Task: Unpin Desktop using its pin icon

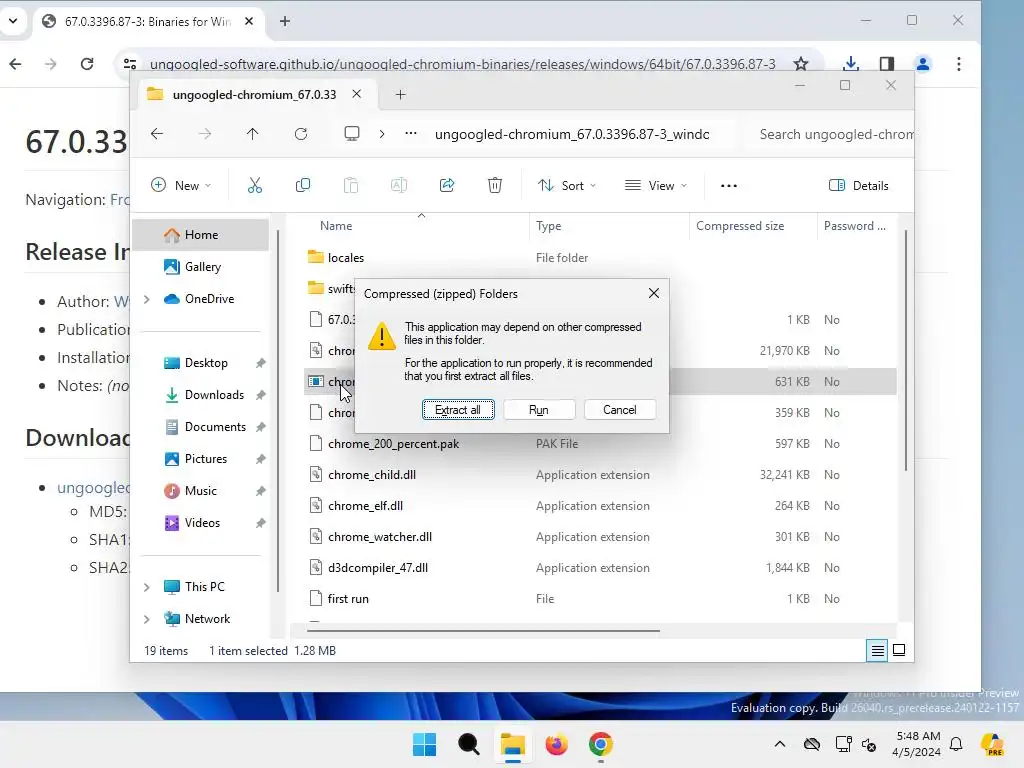Action: pyautogui.click(x=261, y=363)
